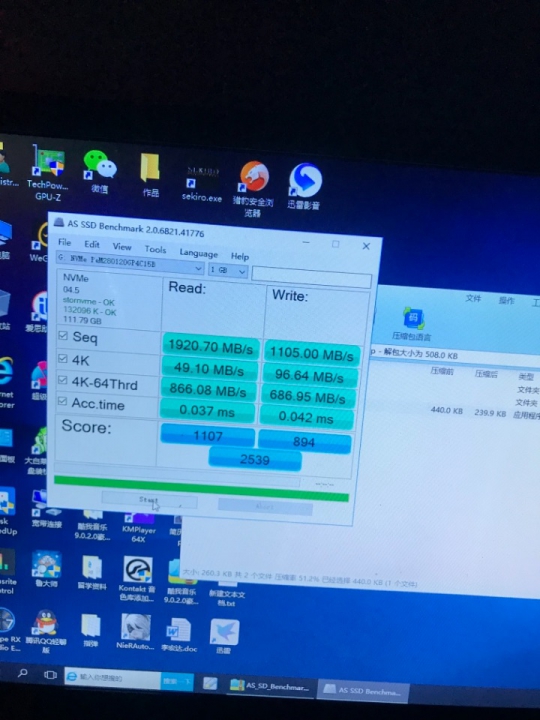Toggle the Acc.time checkbox
The height and width of the screenshot is (720, 540).
[62, 401]
